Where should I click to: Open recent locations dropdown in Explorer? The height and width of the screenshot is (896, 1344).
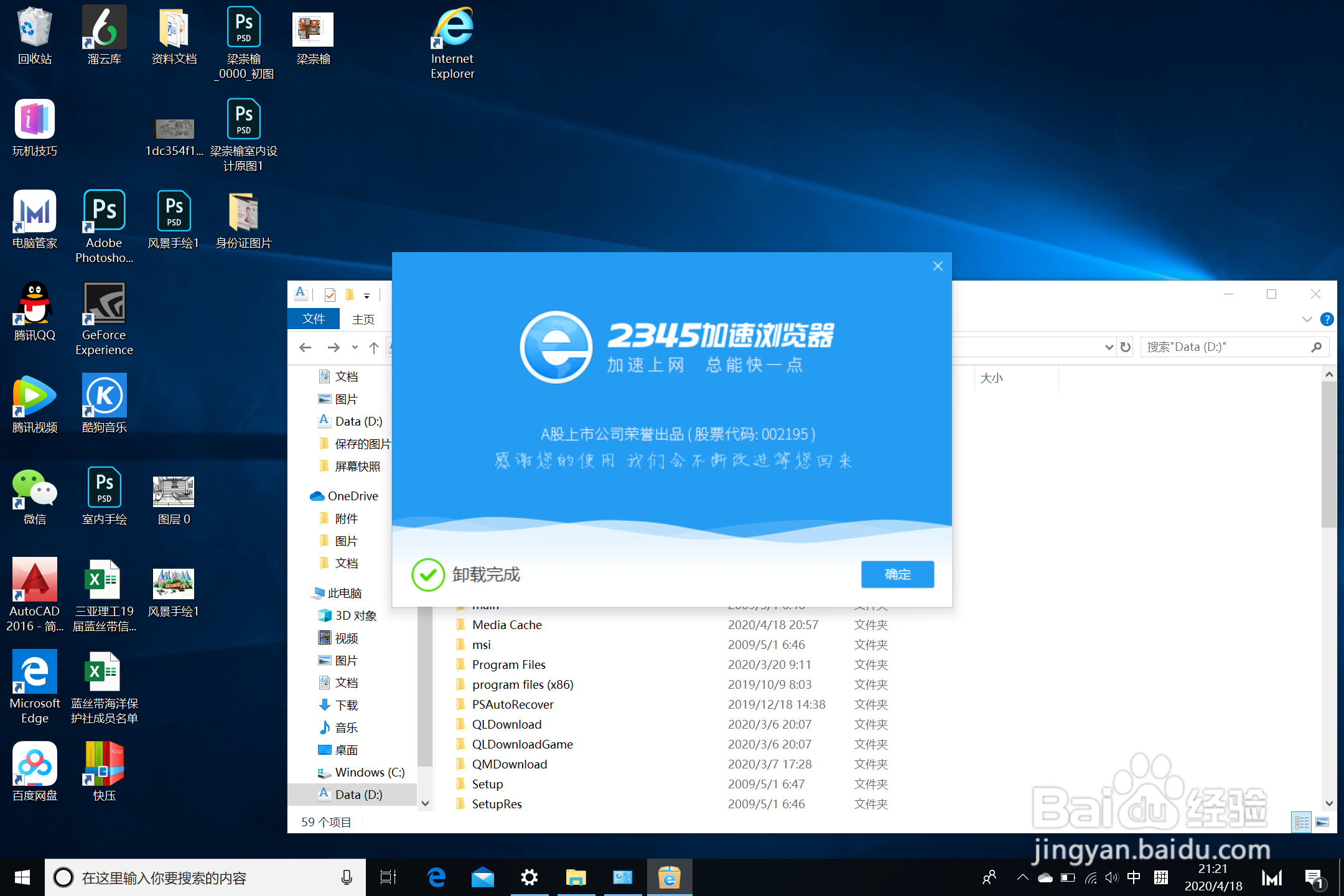click(355, 347)
